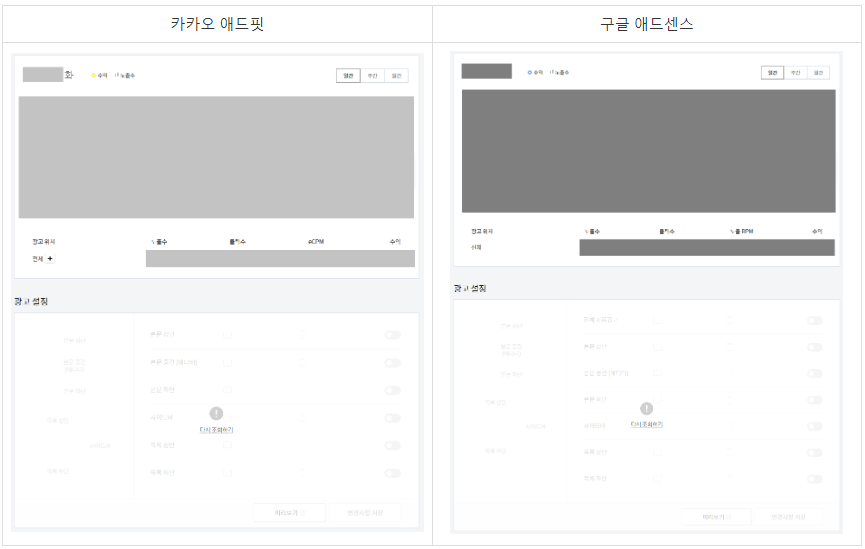This screenshot has width=865, height=549.
Task: Click the warning icon in 구글 애드센스 settings
Action: tap(647, 408)
